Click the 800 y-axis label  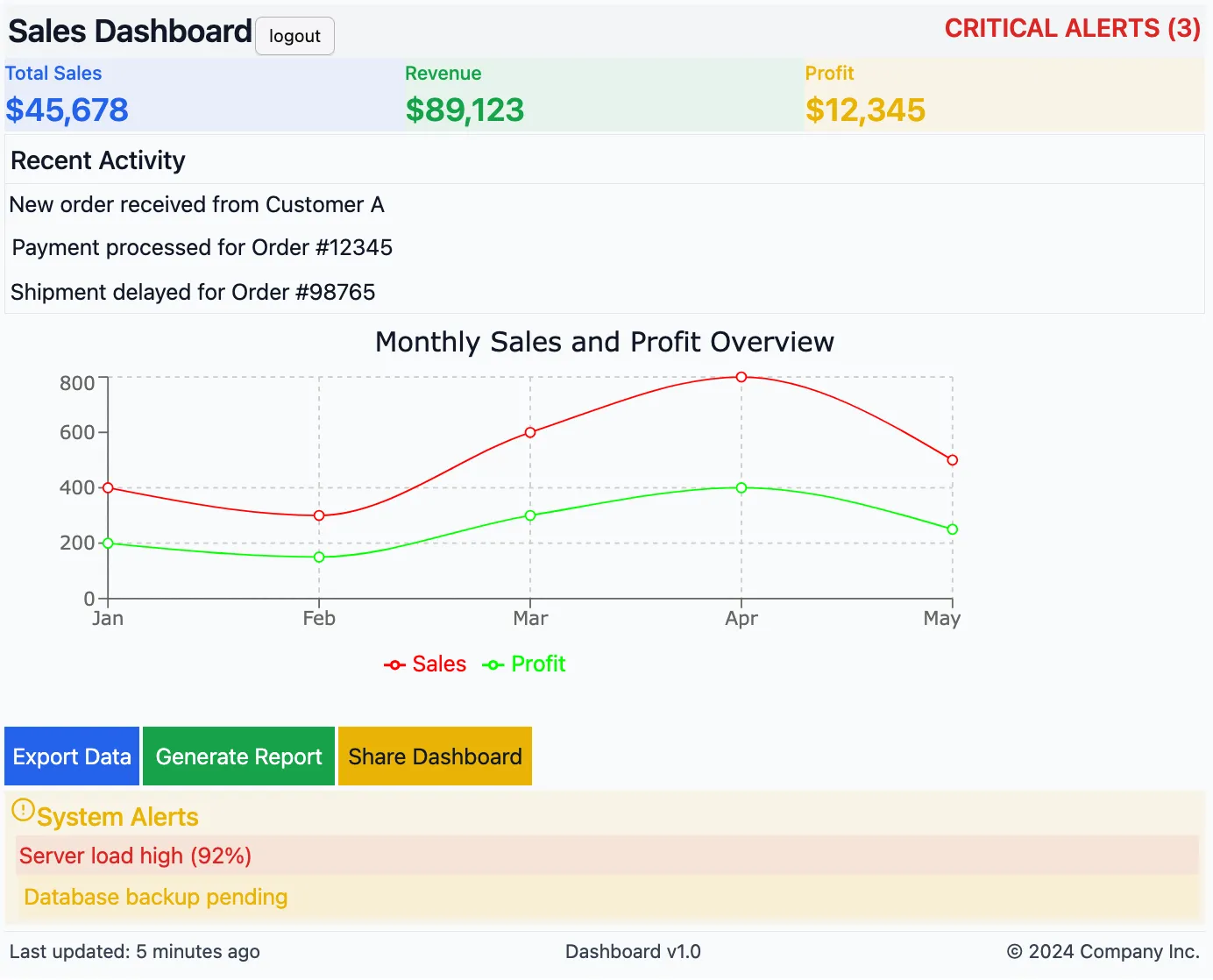tap(77, 383)
